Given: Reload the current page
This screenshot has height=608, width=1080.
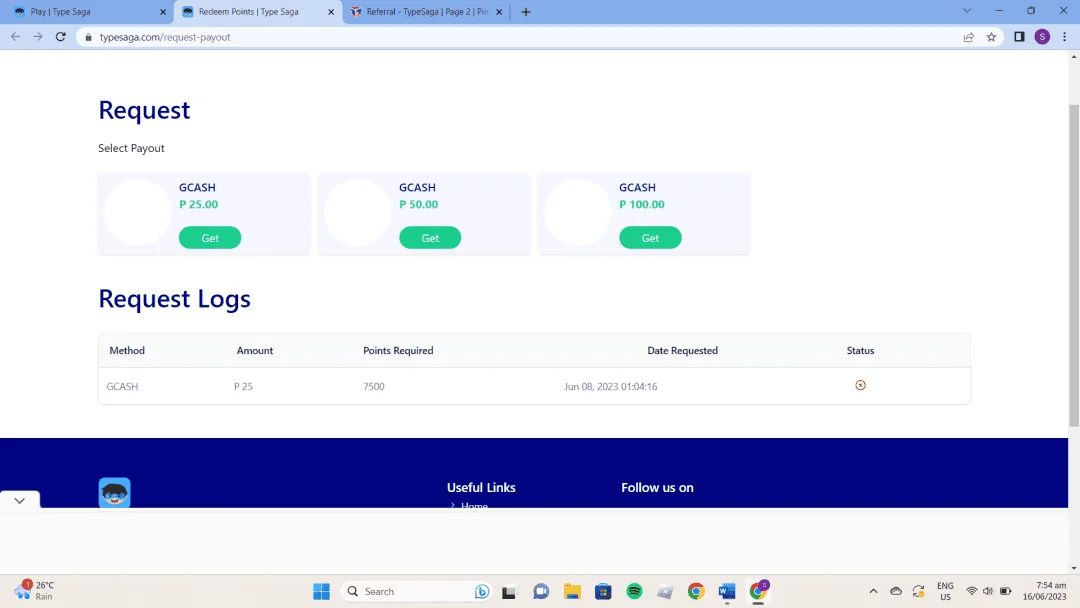Looking at the screenshot, I should click(61, 37).
